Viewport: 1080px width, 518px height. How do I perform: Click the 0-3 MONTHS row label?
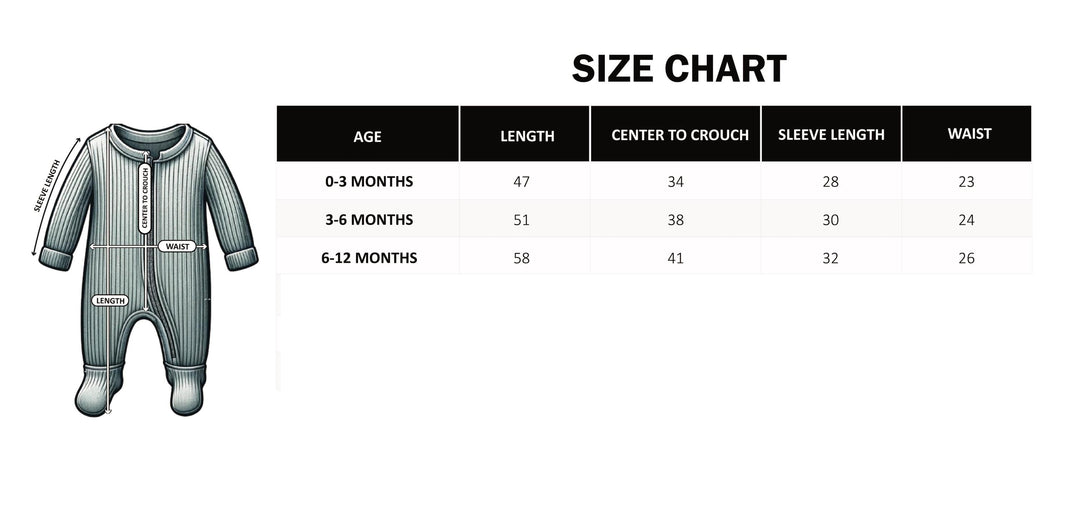[x=369, y=182]
